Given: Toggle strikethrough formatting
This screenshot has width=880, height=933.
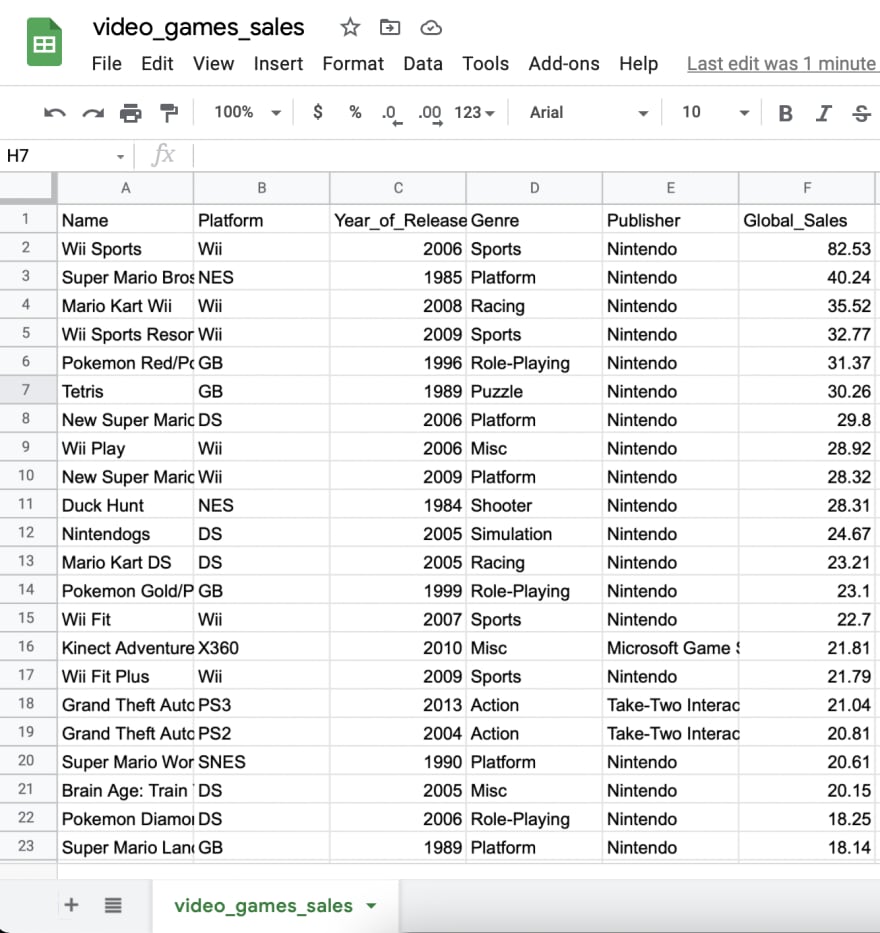Looking at the screenshot, I should pyautogui.click(x=862, y=113).
